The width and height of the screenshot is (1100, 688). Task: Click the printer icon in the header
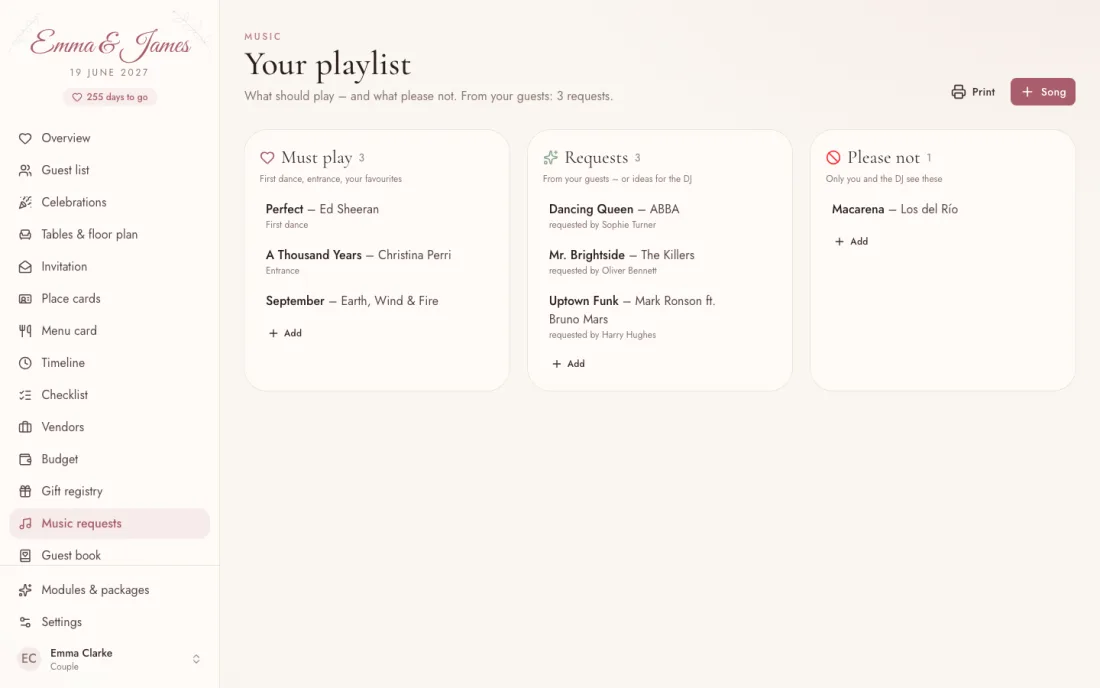[958, 92]
